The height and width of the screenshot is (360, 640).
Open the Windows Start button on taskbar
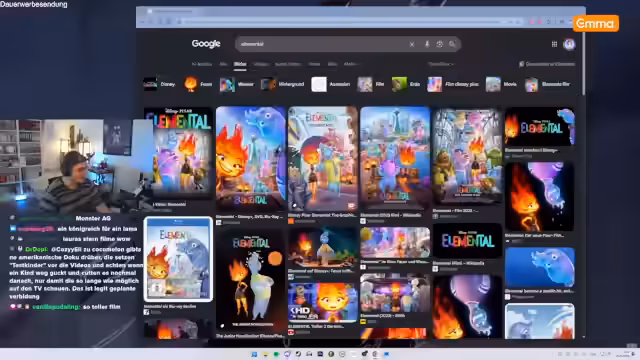pos(254,354)
